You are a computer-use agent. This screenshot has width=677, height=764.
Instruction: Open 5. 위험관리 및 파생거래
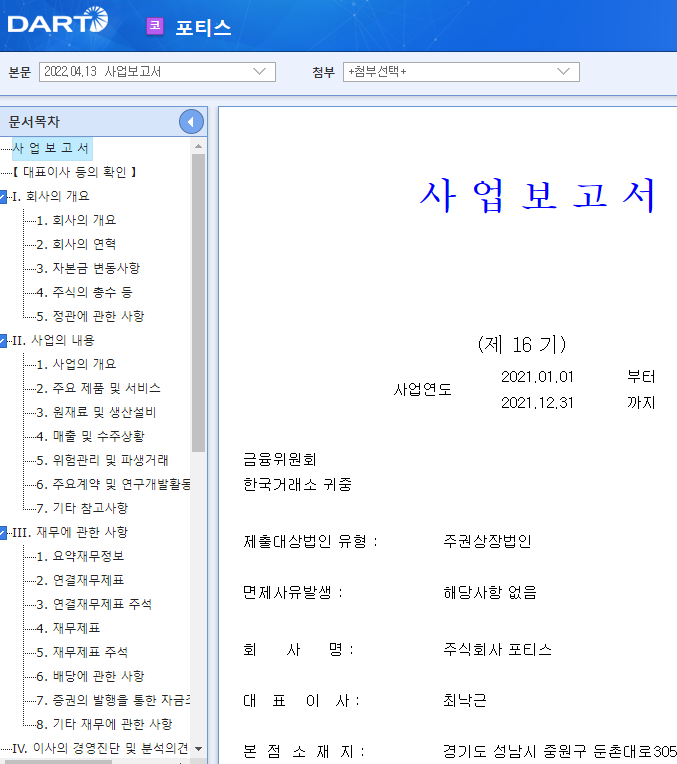tap(102, 460)
